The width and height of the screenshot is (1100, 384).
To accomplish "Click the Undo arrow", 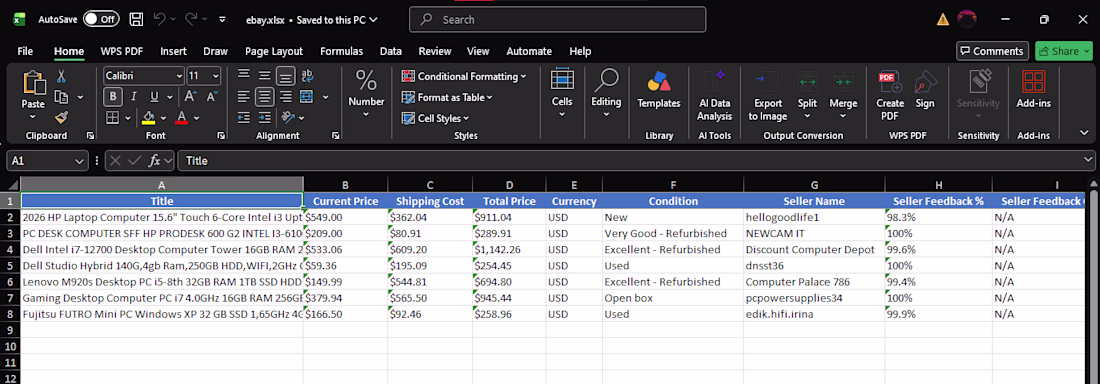I will [159, 20].
